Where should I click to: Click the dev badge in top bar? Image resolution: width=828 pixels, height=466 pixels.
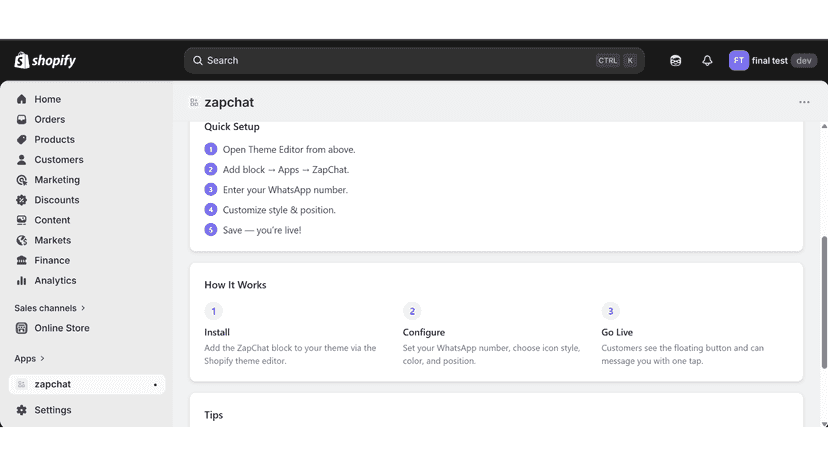coord(804,61)
